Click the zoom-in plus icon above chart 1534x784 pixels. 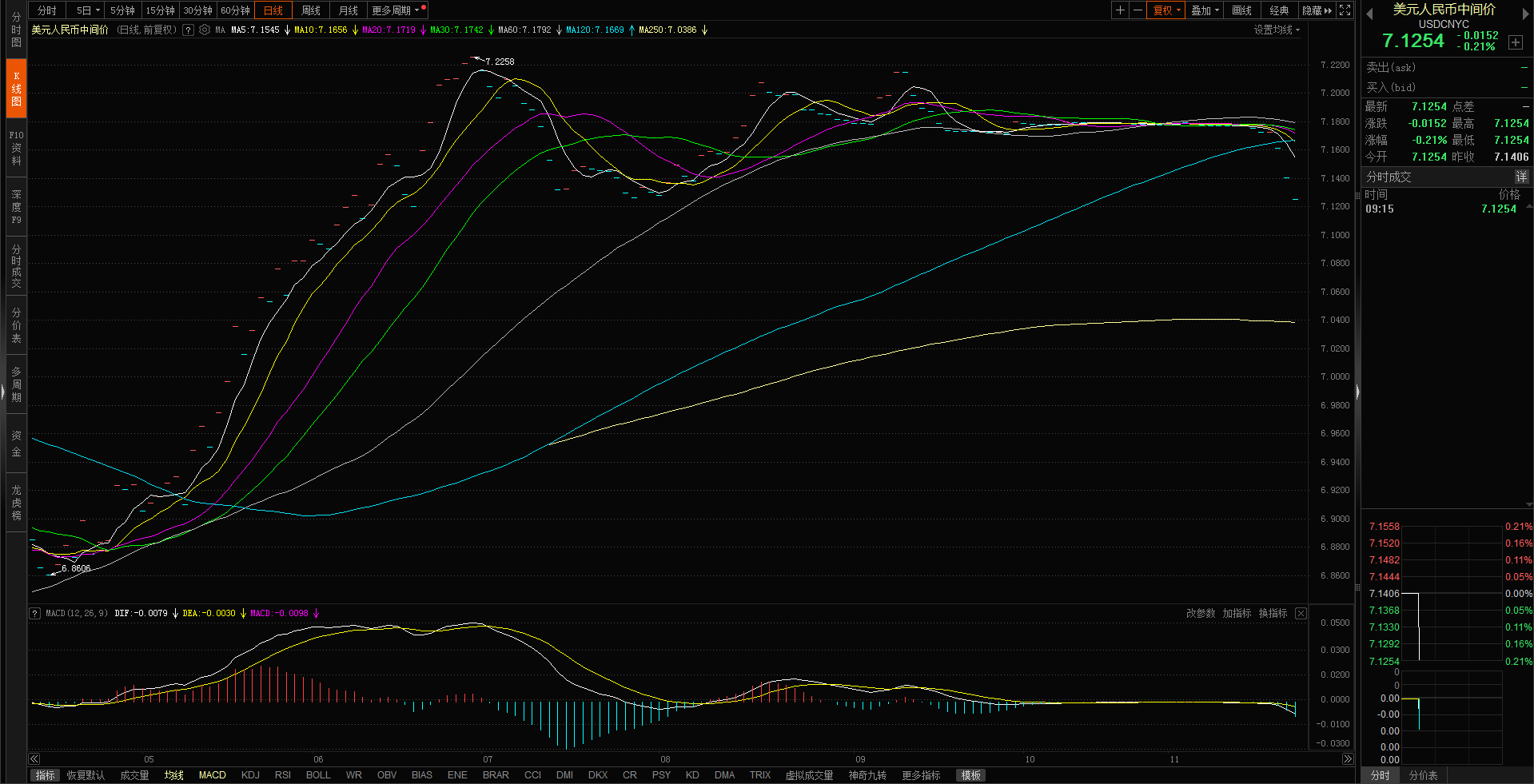pos(1120,10)
